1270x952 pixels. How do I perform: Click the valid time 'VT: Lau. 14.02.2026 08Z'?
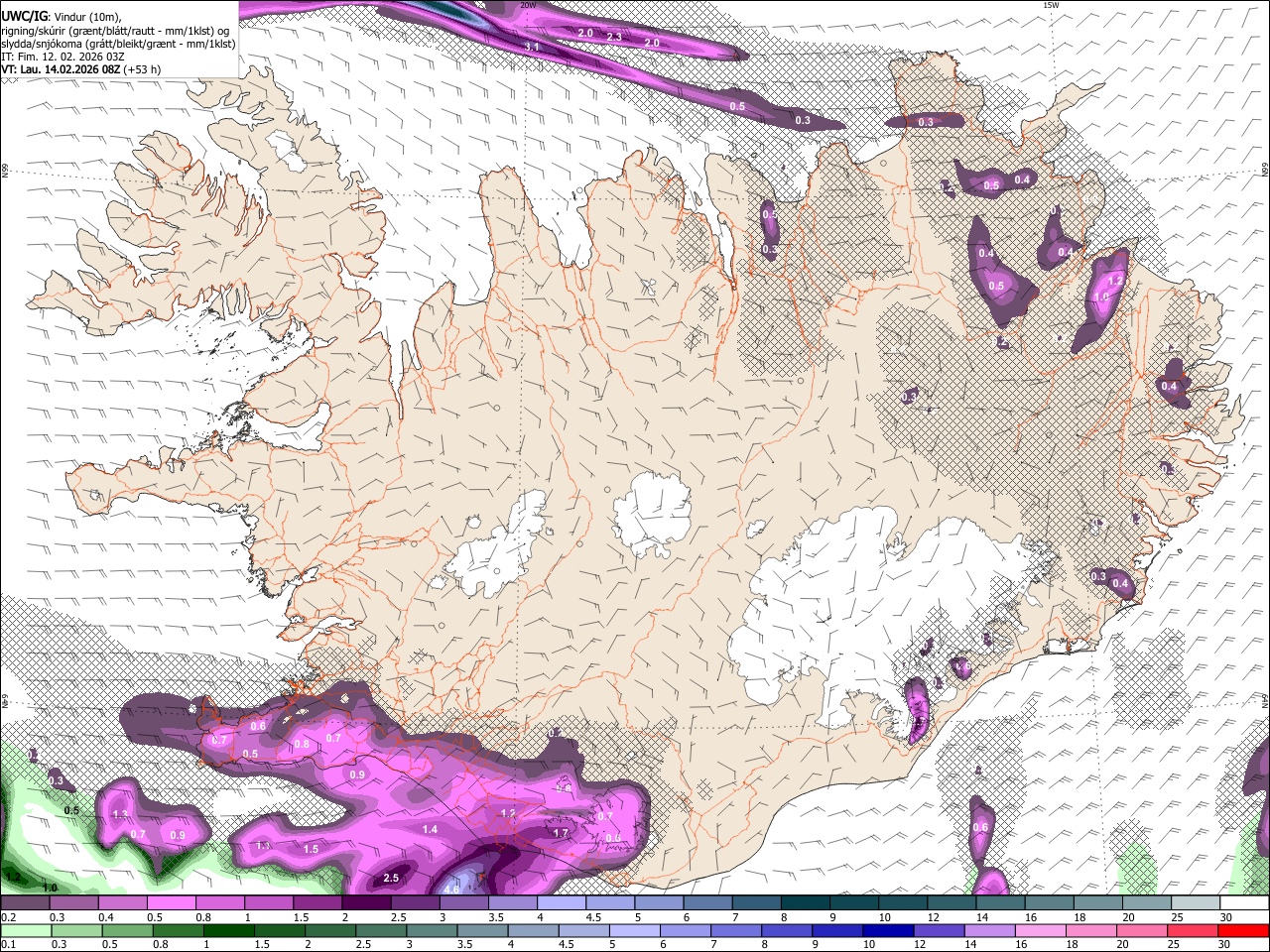coord(62,69)
